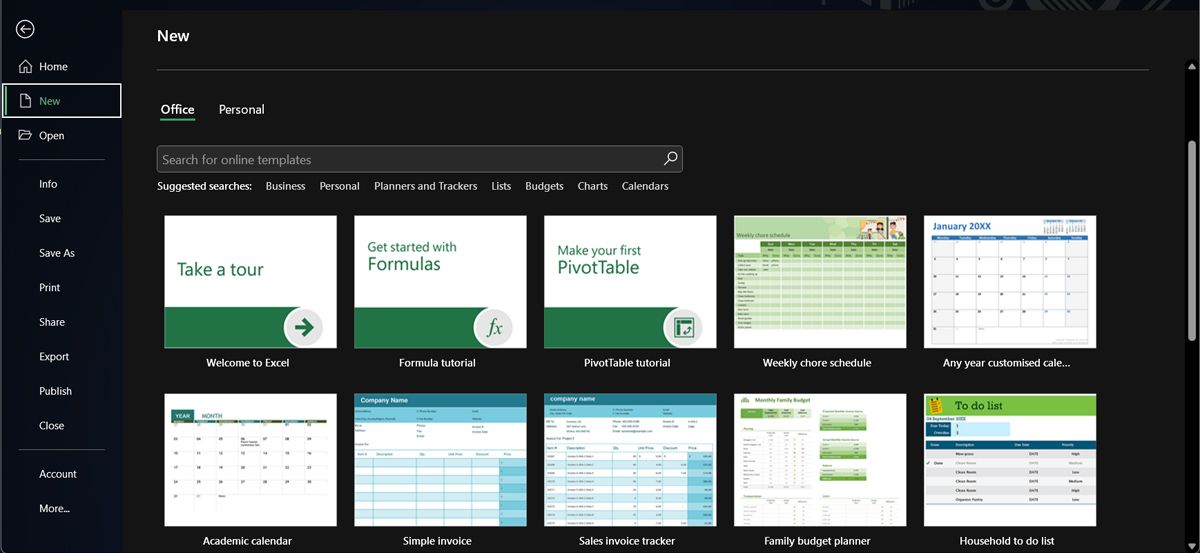The image size is (1200, 553).
Task: Click the Welcome to Excel caption
Action: pyautogui.click(x=248, y=363)
